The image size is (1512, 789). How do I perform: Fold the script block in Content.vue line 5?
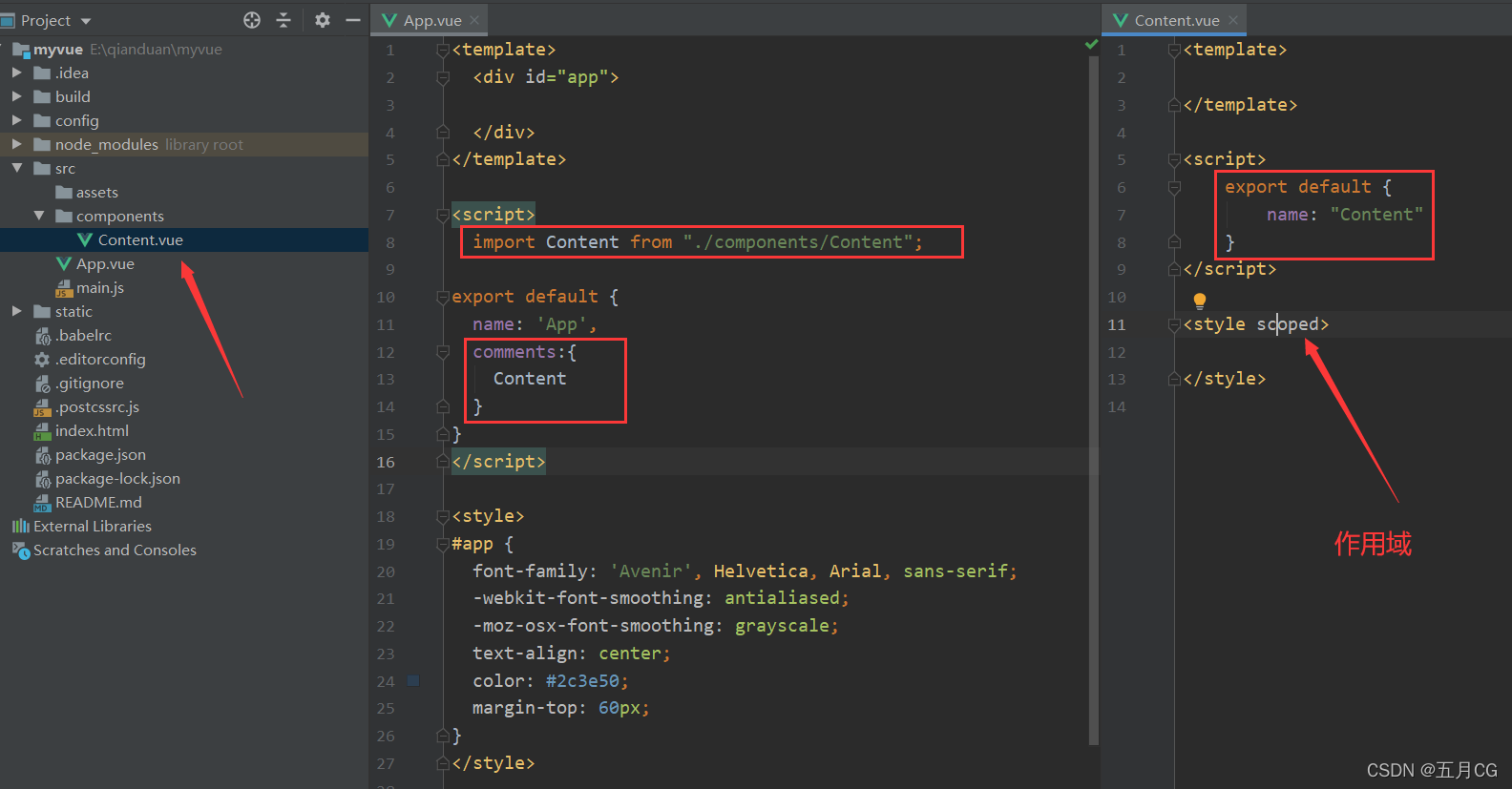coord(1174,159)
